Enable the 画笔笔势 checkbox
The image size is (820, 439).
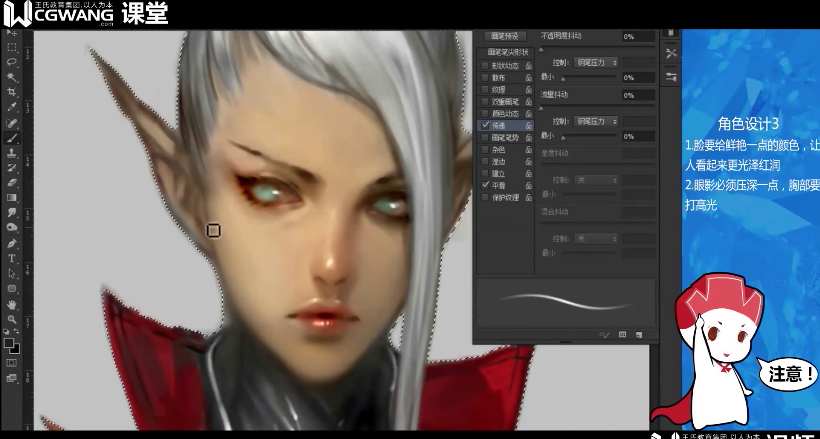tap(485, 138)
